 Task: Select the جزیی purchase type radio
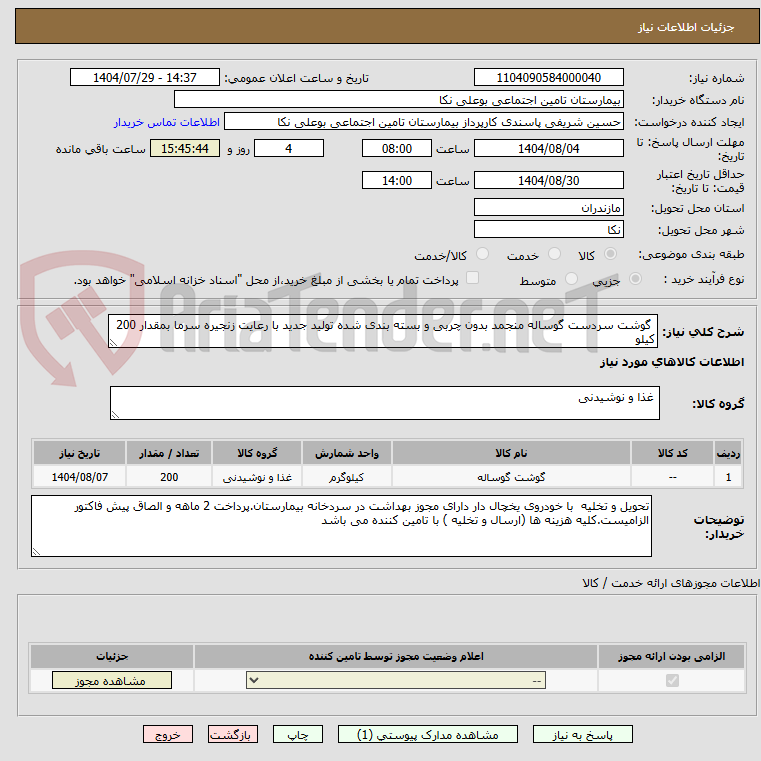point(635,279)
